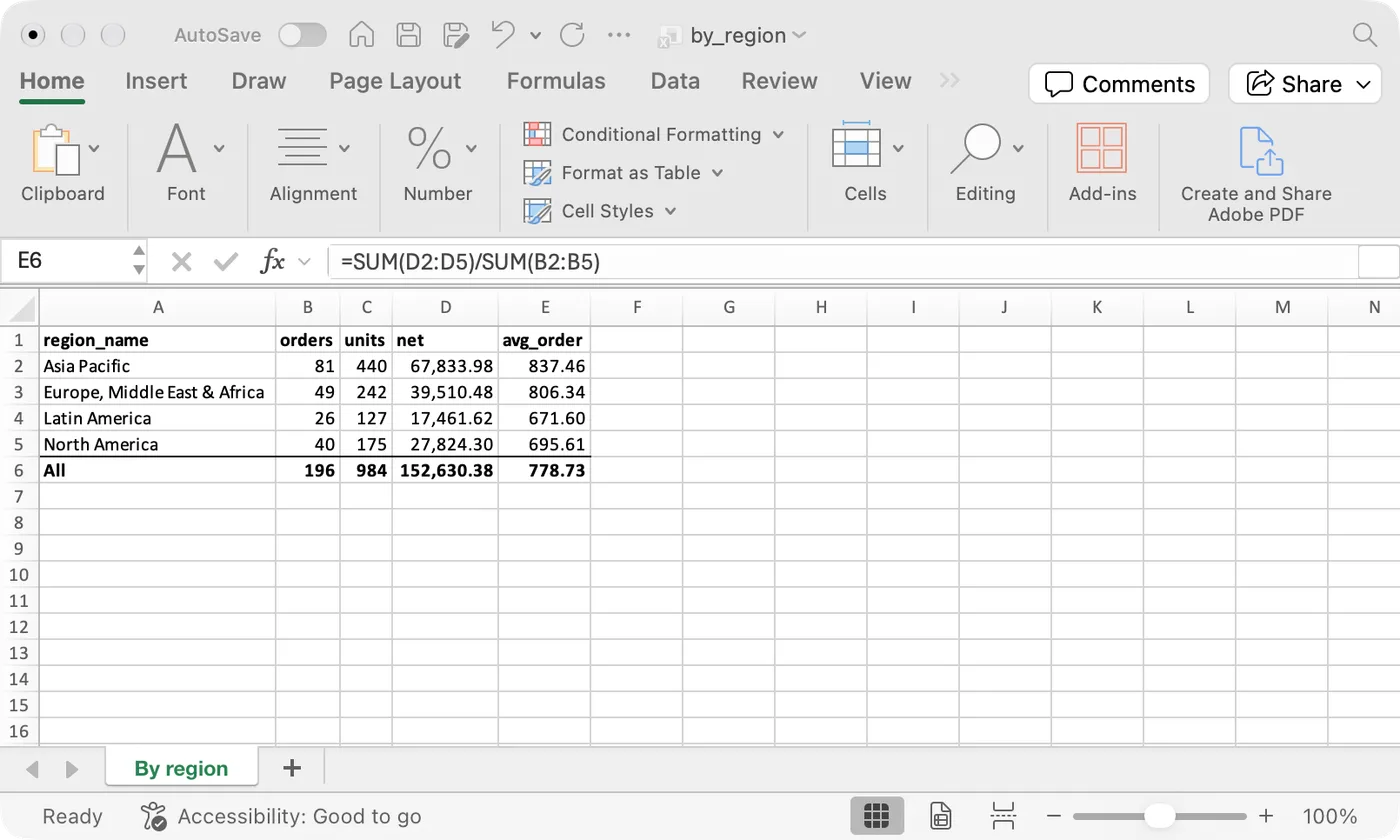The height and width of the screenshot is (840, 1400).
Task: Click Create and Share Adobe PDF
Action: 1256,175
